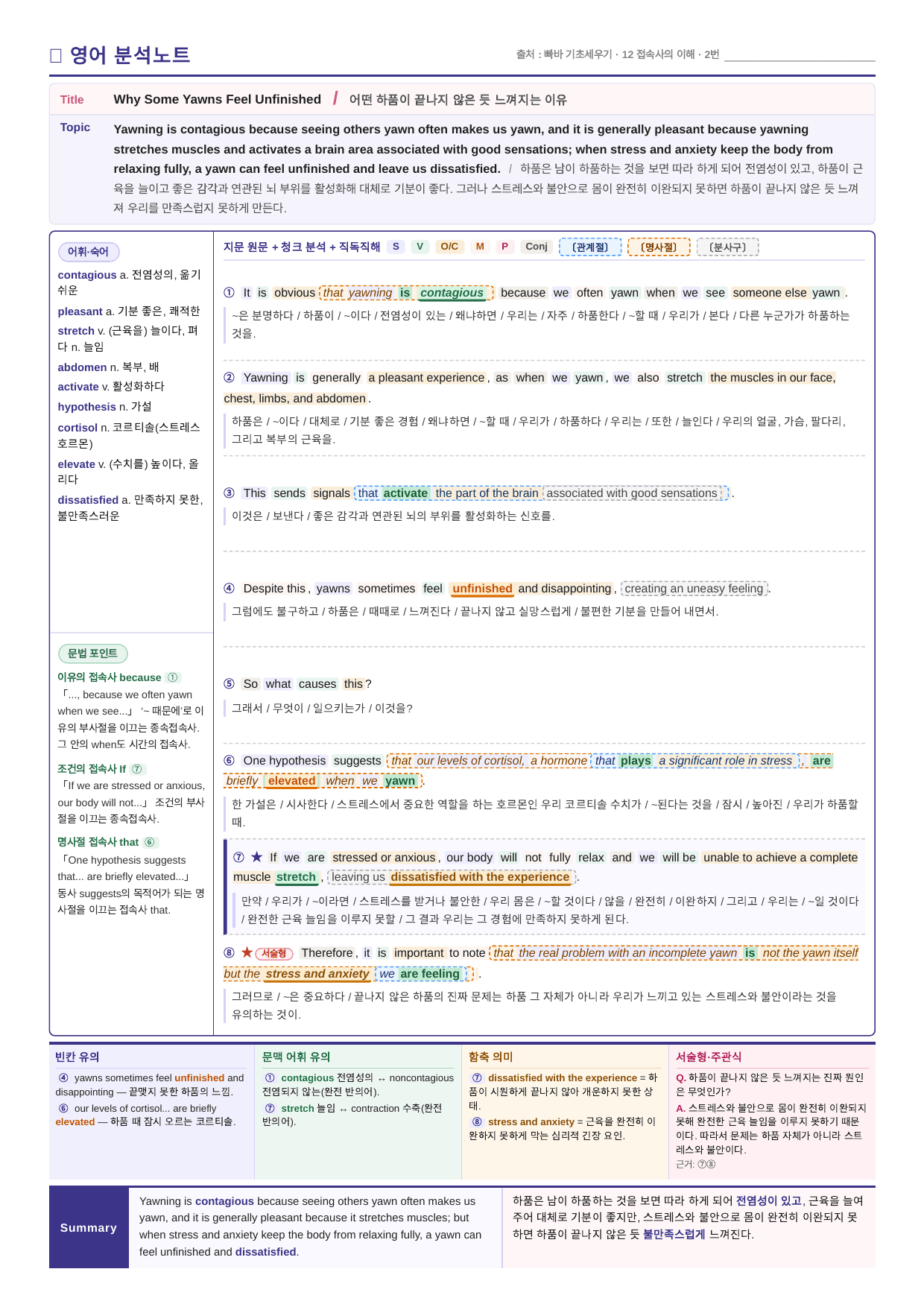Image resolution: width=924 pixels, height=1307 pixels.
Task: Click the S legend badge
Action: [x=396, y=247]
